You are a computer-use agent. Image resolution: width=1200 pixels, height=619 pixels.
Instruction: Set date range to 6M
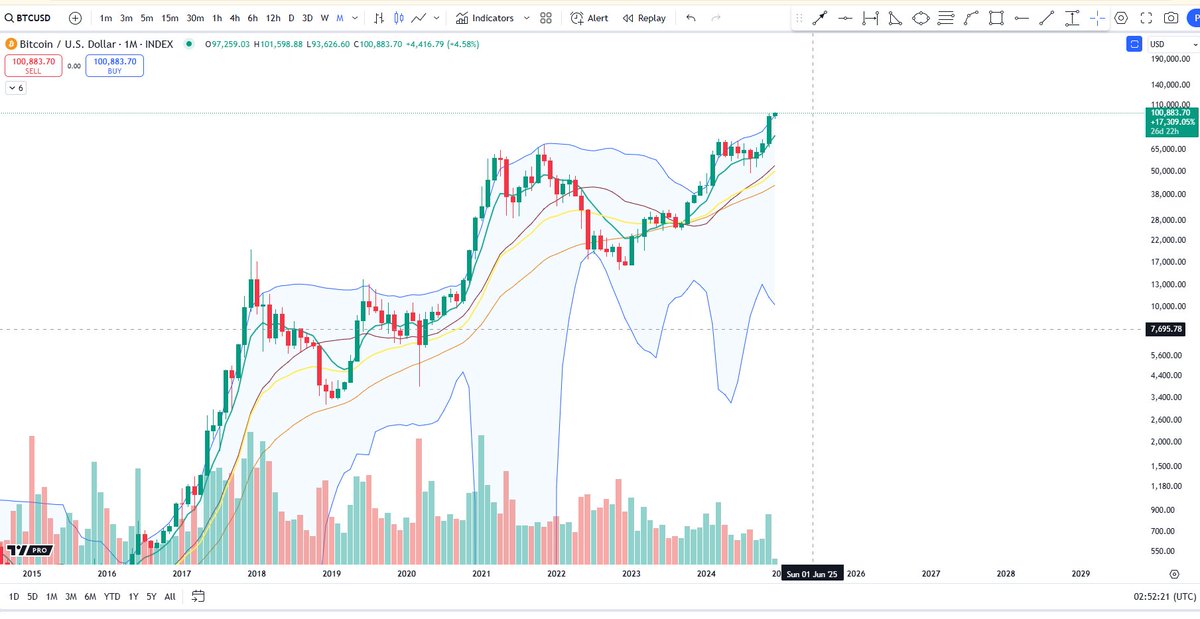tap(90, 596)
